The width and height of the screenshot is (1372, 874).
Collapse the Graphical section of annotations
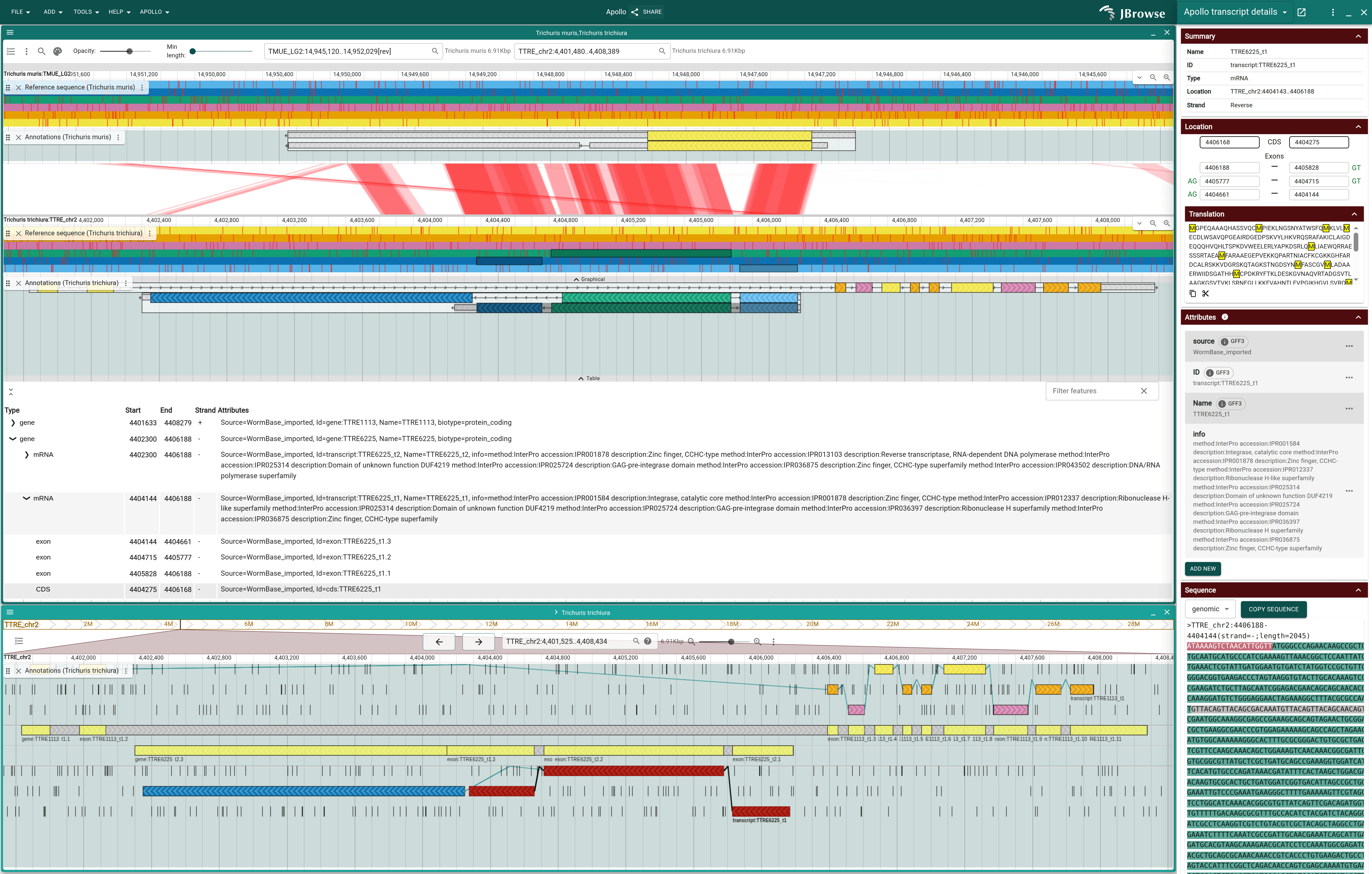pyautogui.click(x=589, y=279)
